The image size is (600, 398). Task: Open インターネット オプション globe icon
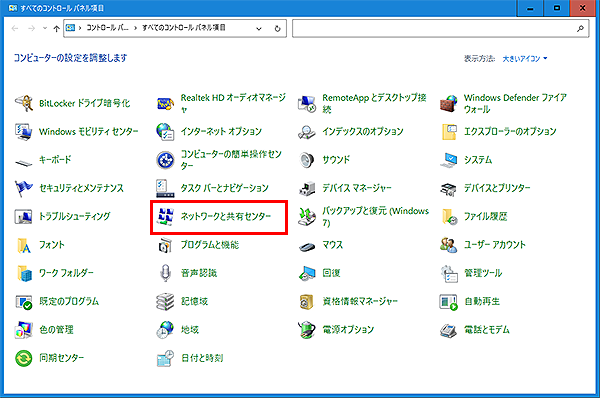(165, 131)
